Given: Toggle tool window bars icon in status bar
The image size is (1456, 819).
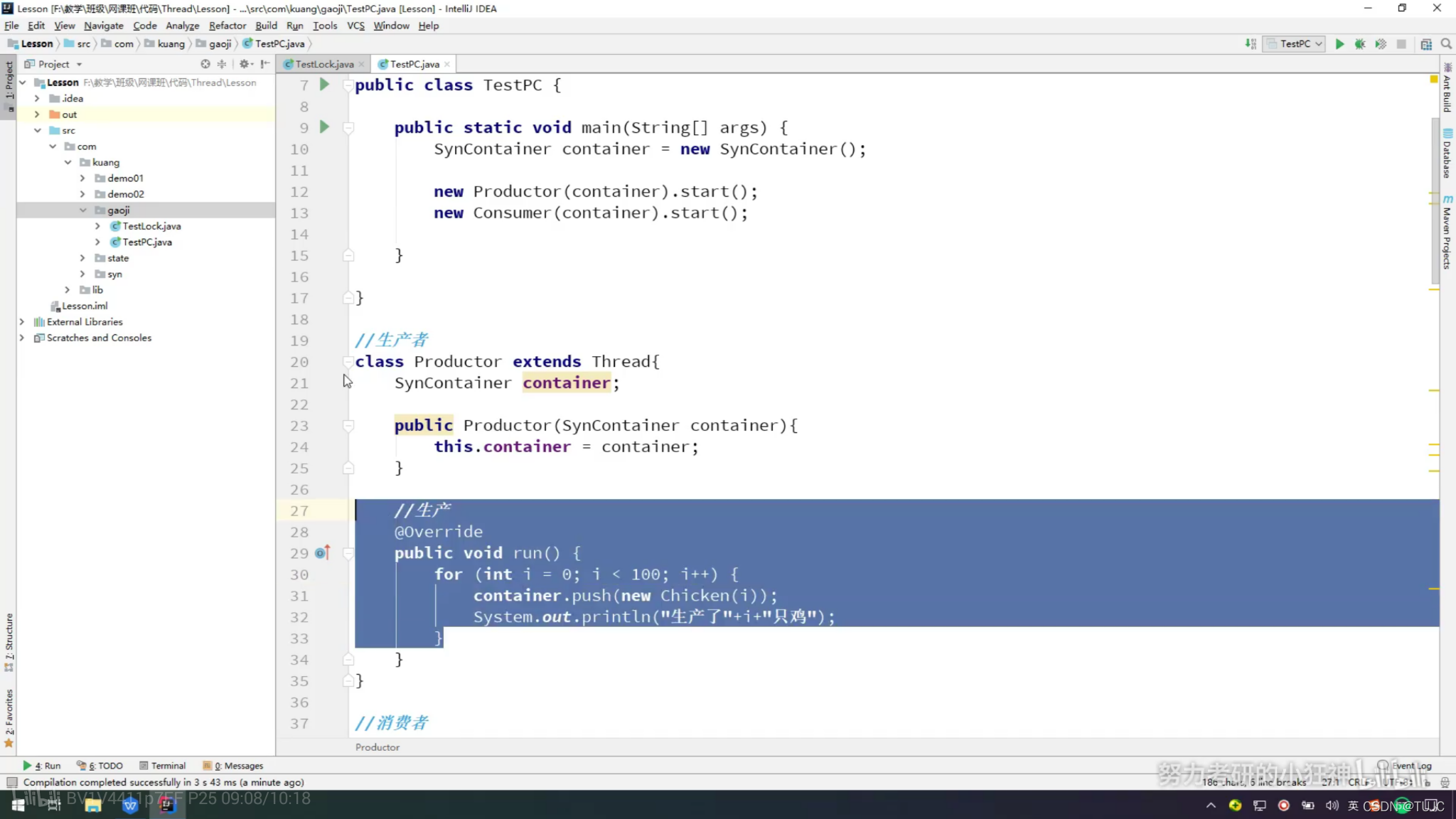Looking at the screenshot, I should [11, 783].
